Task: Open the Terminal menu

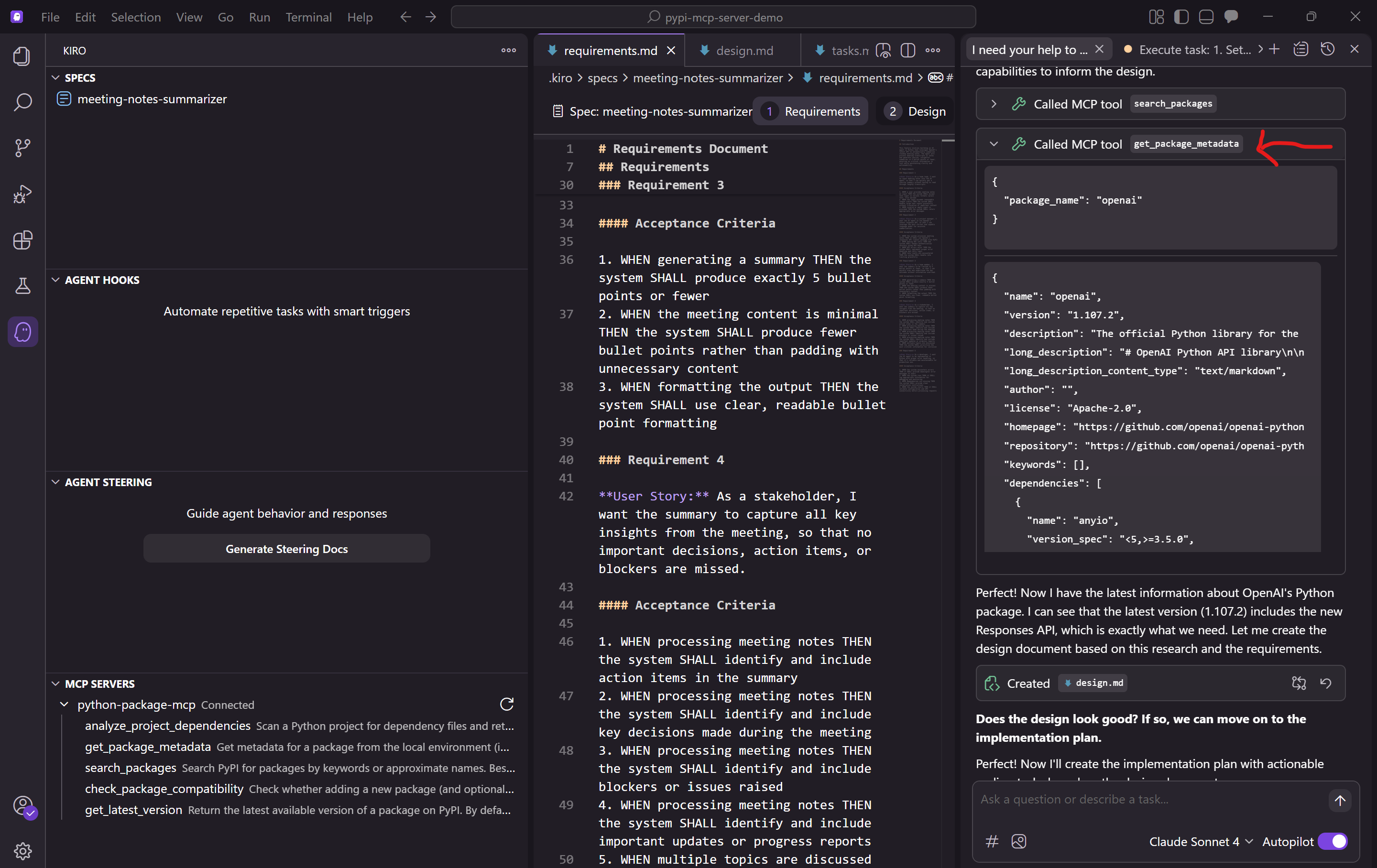Action: [308, 17]
